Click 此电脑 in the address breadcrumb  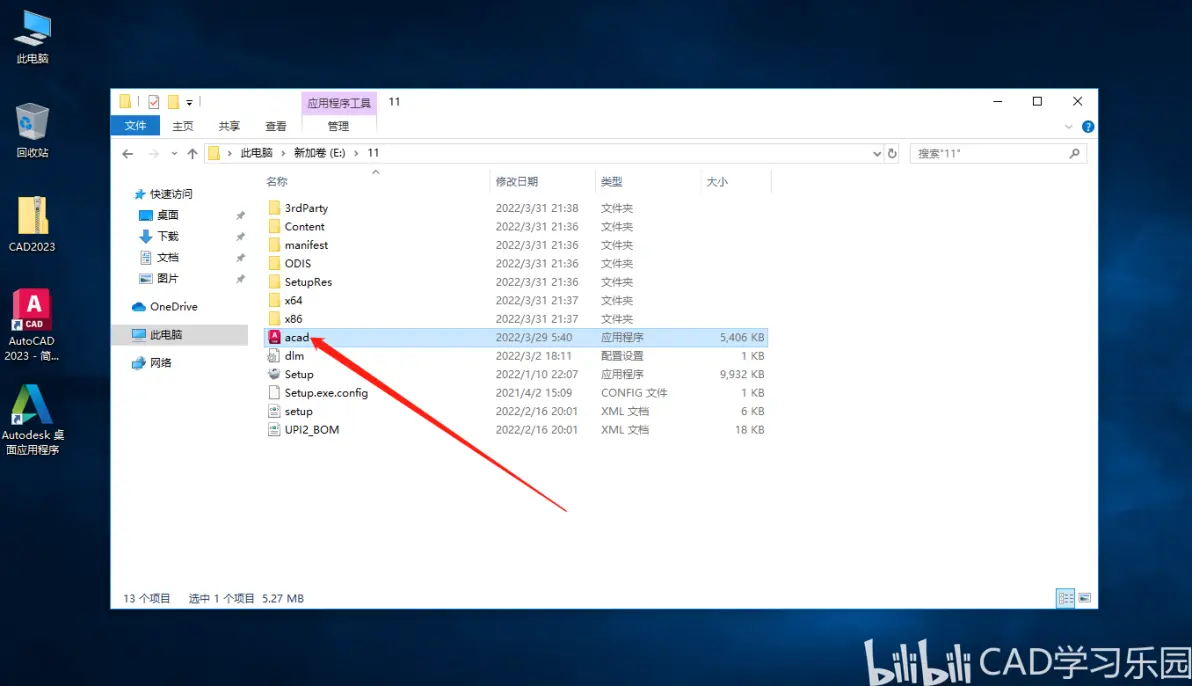point(256,154)
